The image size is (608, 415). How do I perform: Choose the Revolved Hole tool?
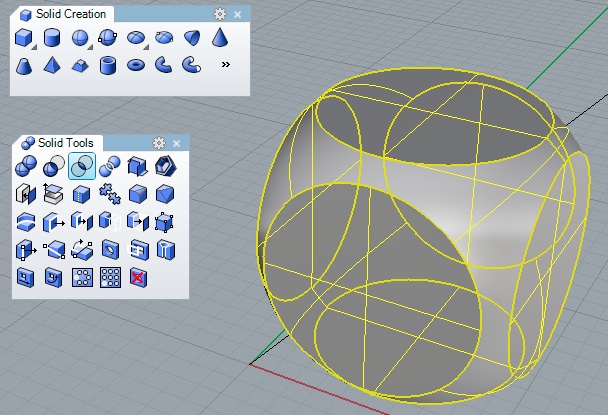(166, 250)
